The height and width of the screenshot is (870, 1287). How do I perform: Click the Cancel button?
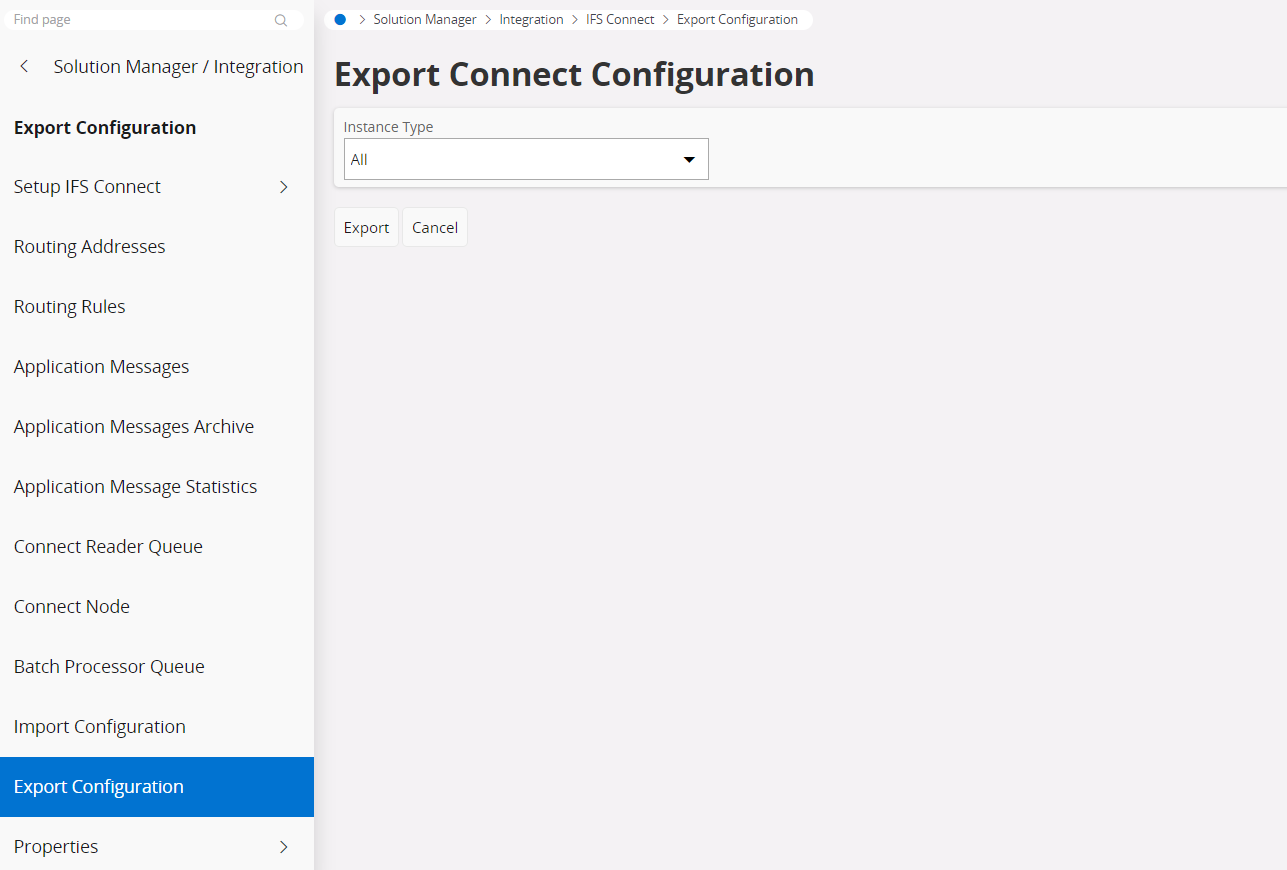click(x=435, y=228)
